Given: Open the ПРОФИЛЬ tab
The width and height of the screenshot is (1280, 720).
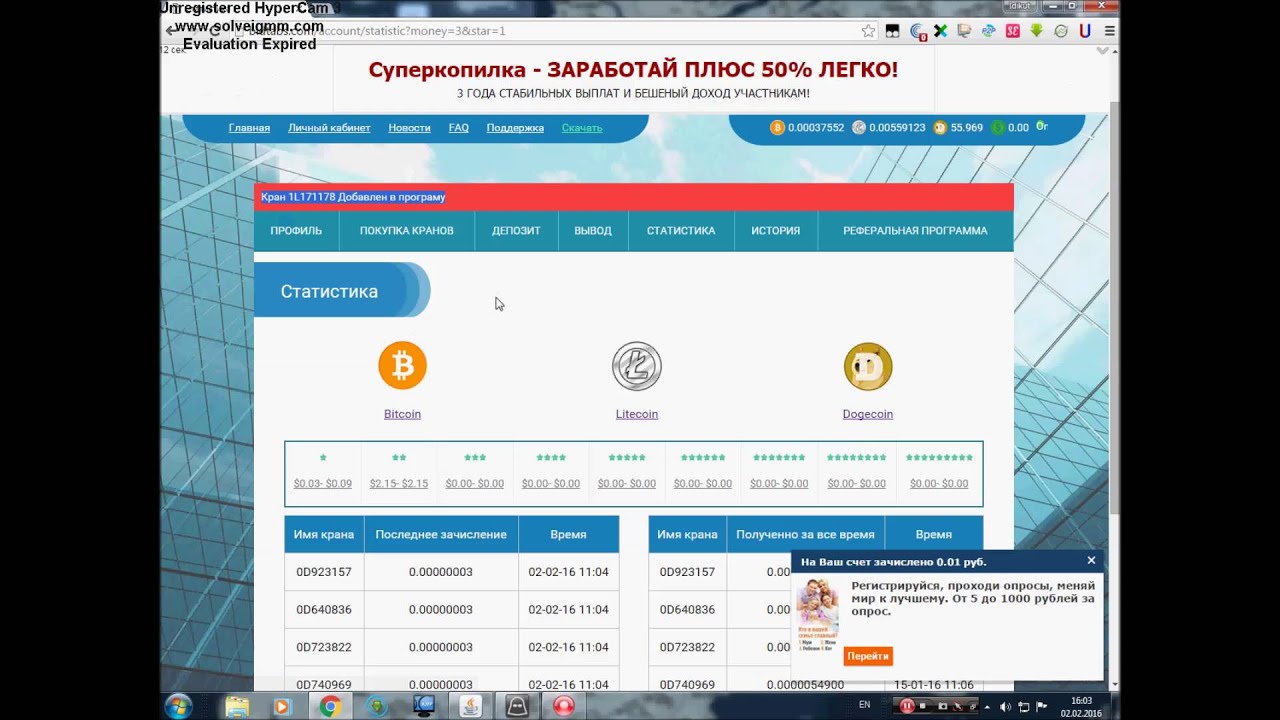Looking at the screenshot, I should [x=296, y=231].
